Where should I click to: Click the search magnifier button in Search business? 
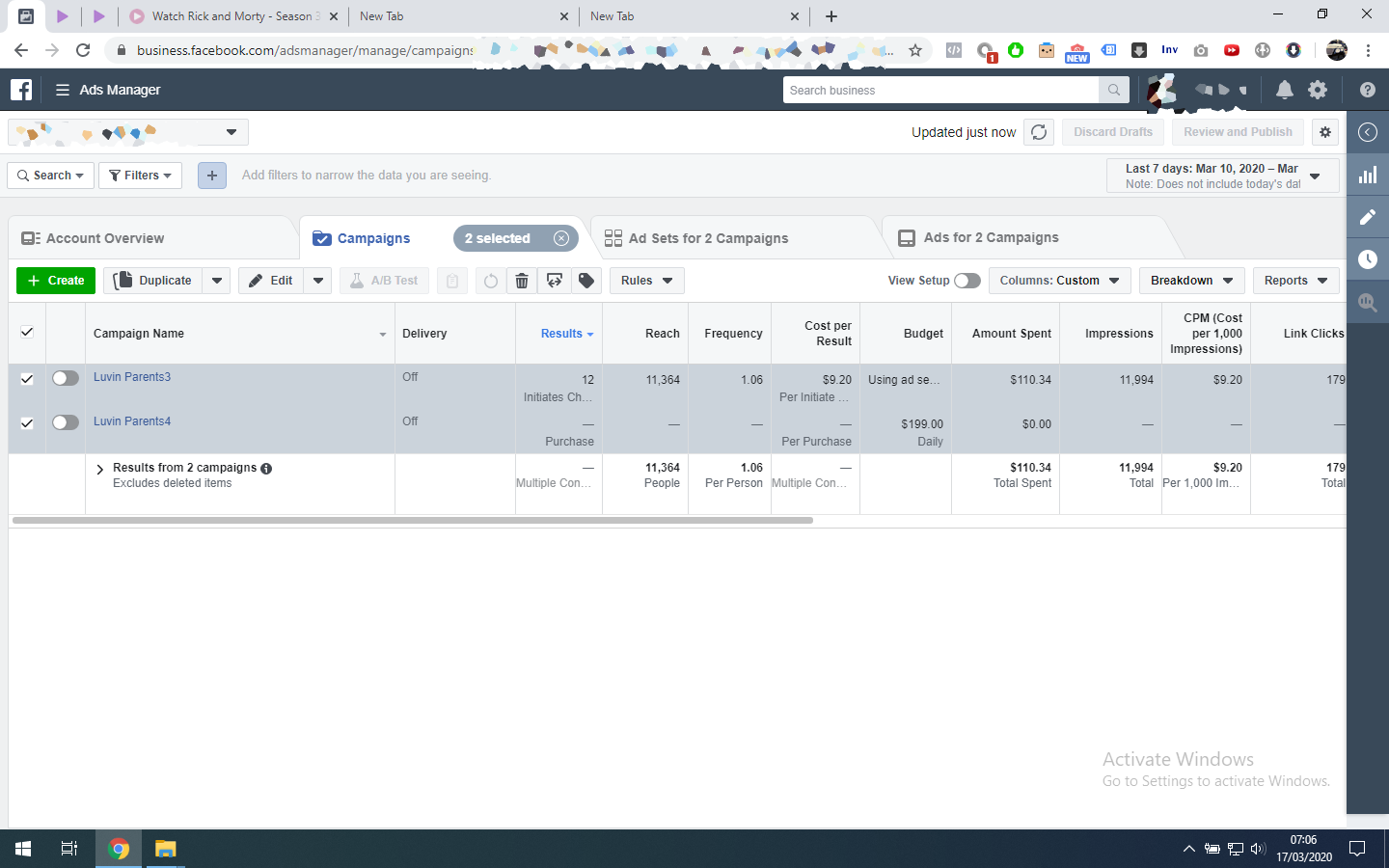point(1114,90)
